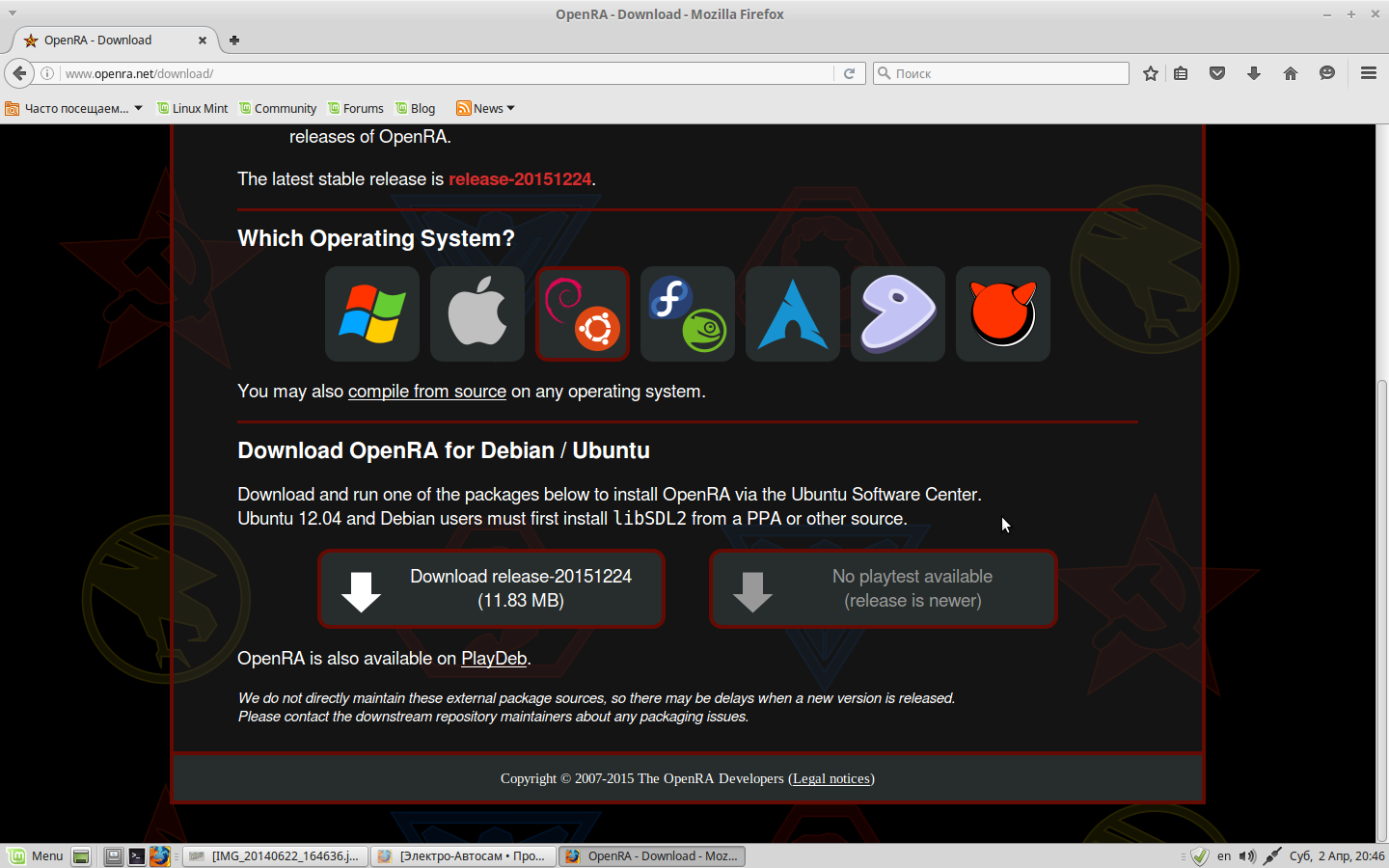Image resolution: width=1389 pixels, height=868 pixels.
Task: Choose the Apple macOS icon
Action: coord(477,313)
